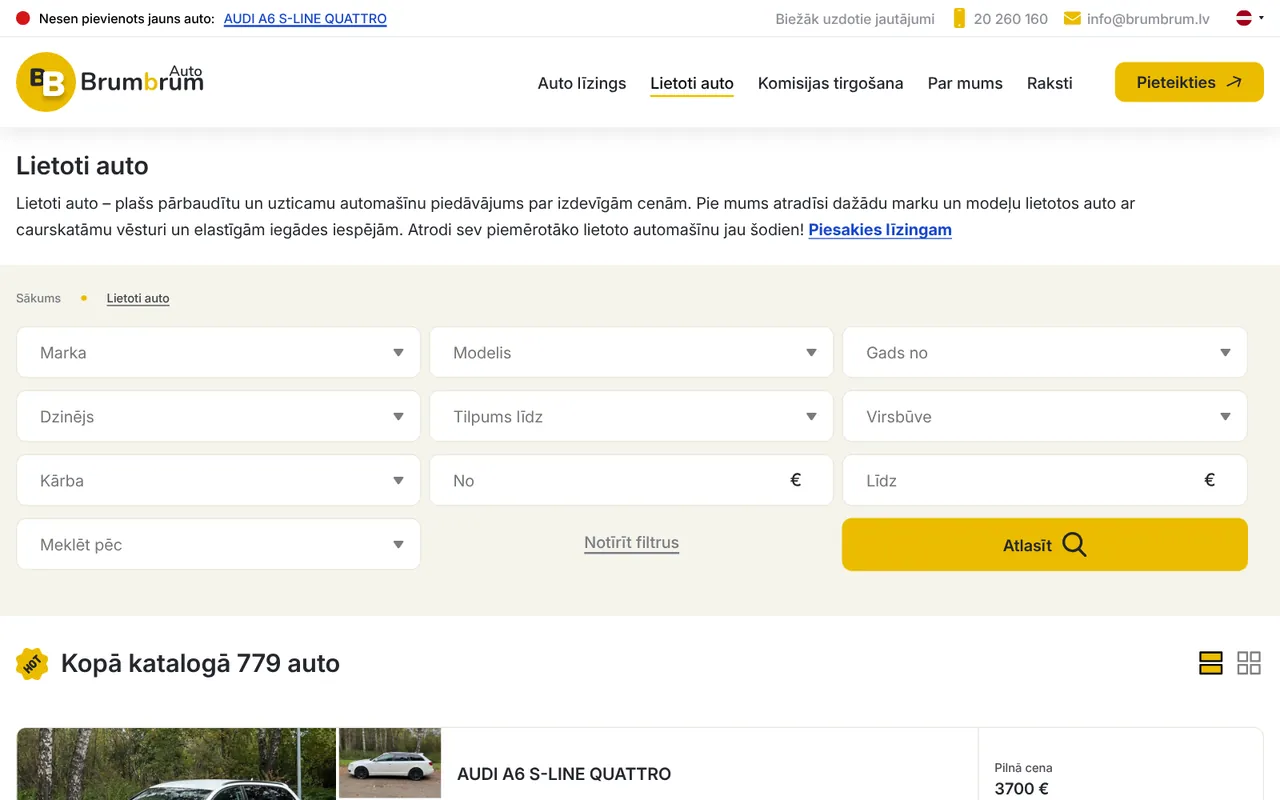Click the price Līdz input field
The image size is (1280, 800).
pyautogui.click(x=1045, y=480)
